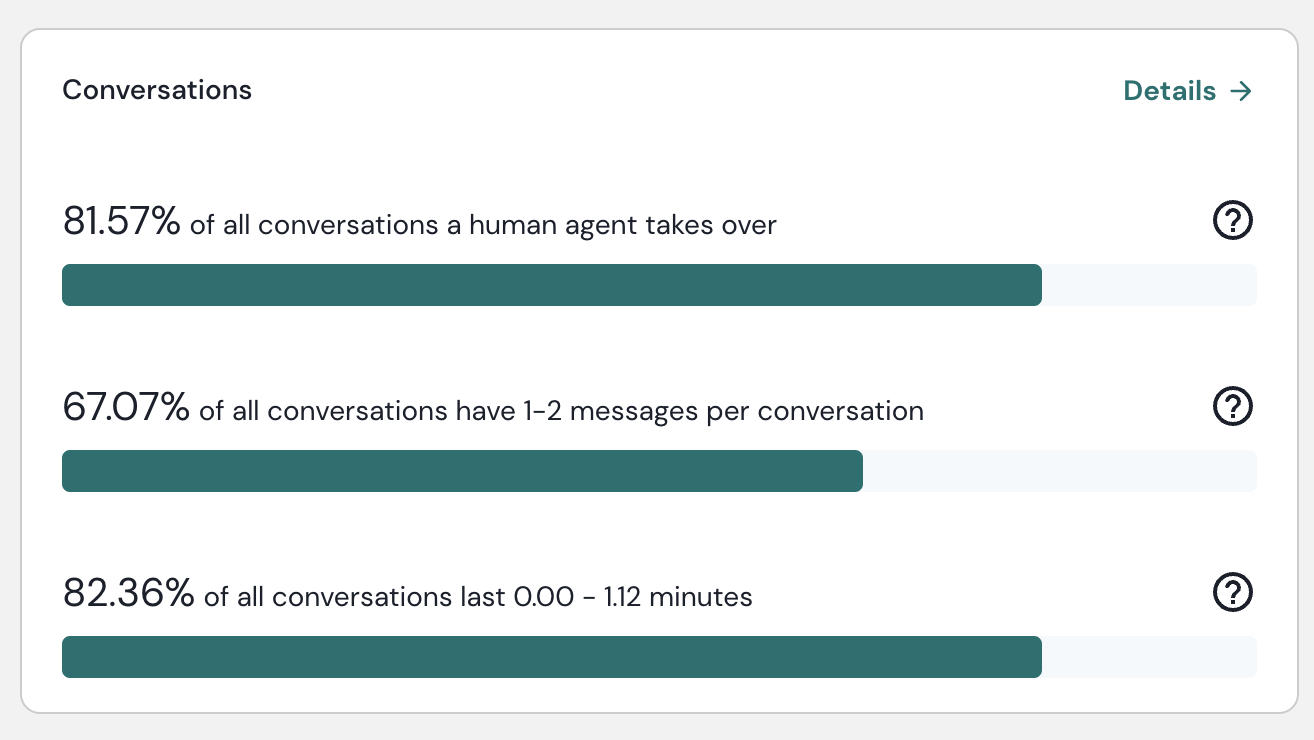Select the 82.36% figure
The width and height of the screenshot is (1314, 740).
pos(127,593)
